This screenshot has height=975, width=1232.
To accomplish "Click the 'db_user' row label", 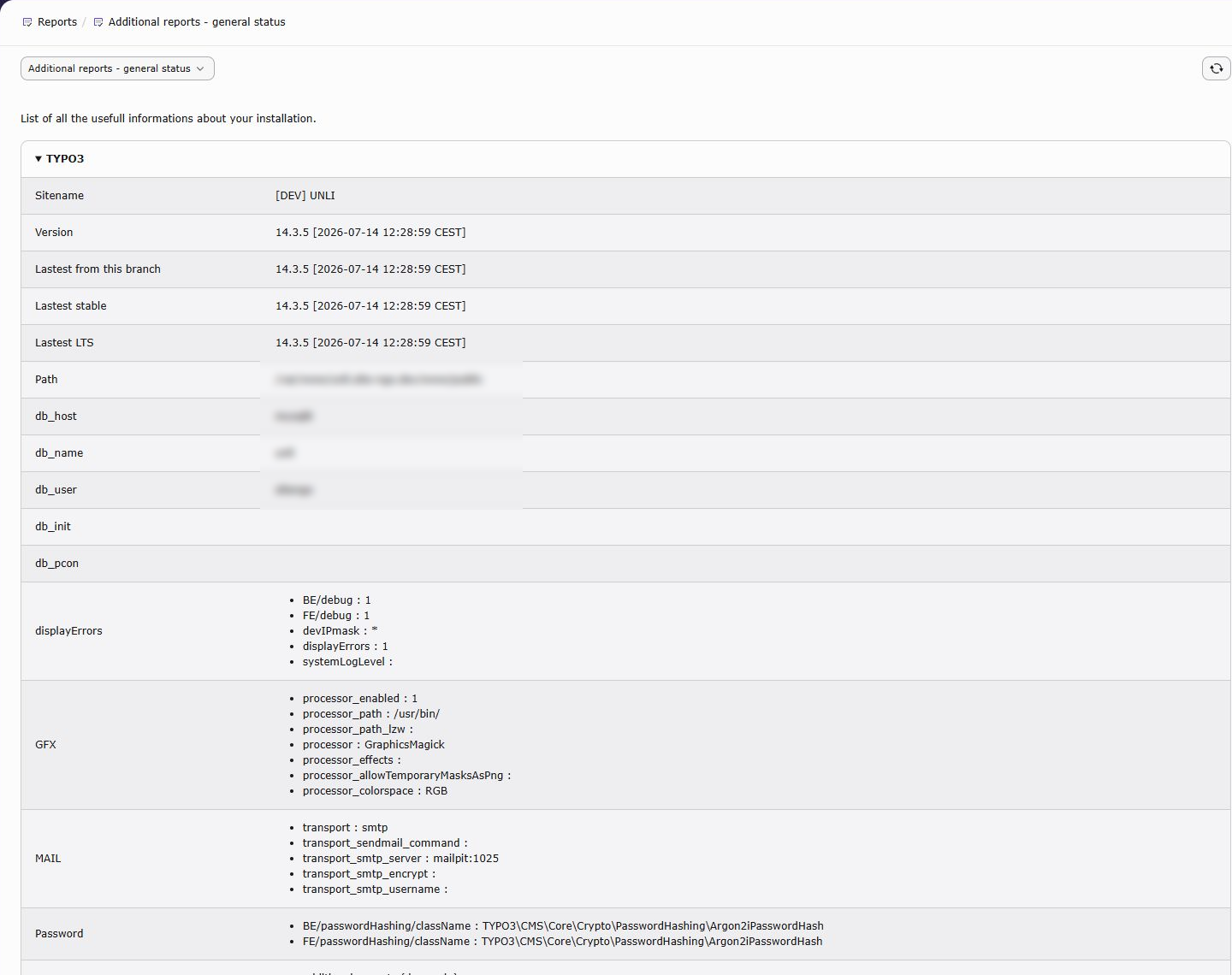I will point(56,490).
